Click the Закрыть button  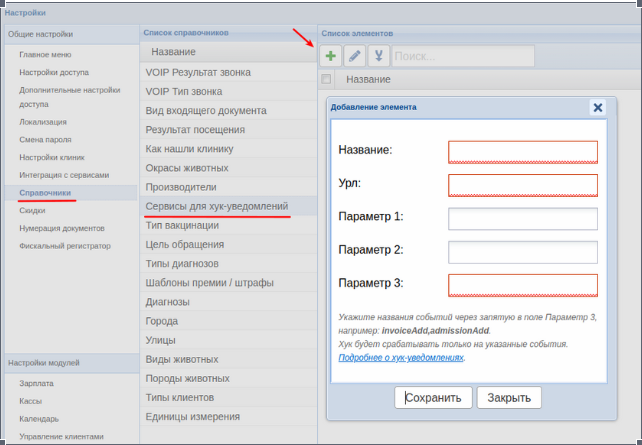pos(509,398)
